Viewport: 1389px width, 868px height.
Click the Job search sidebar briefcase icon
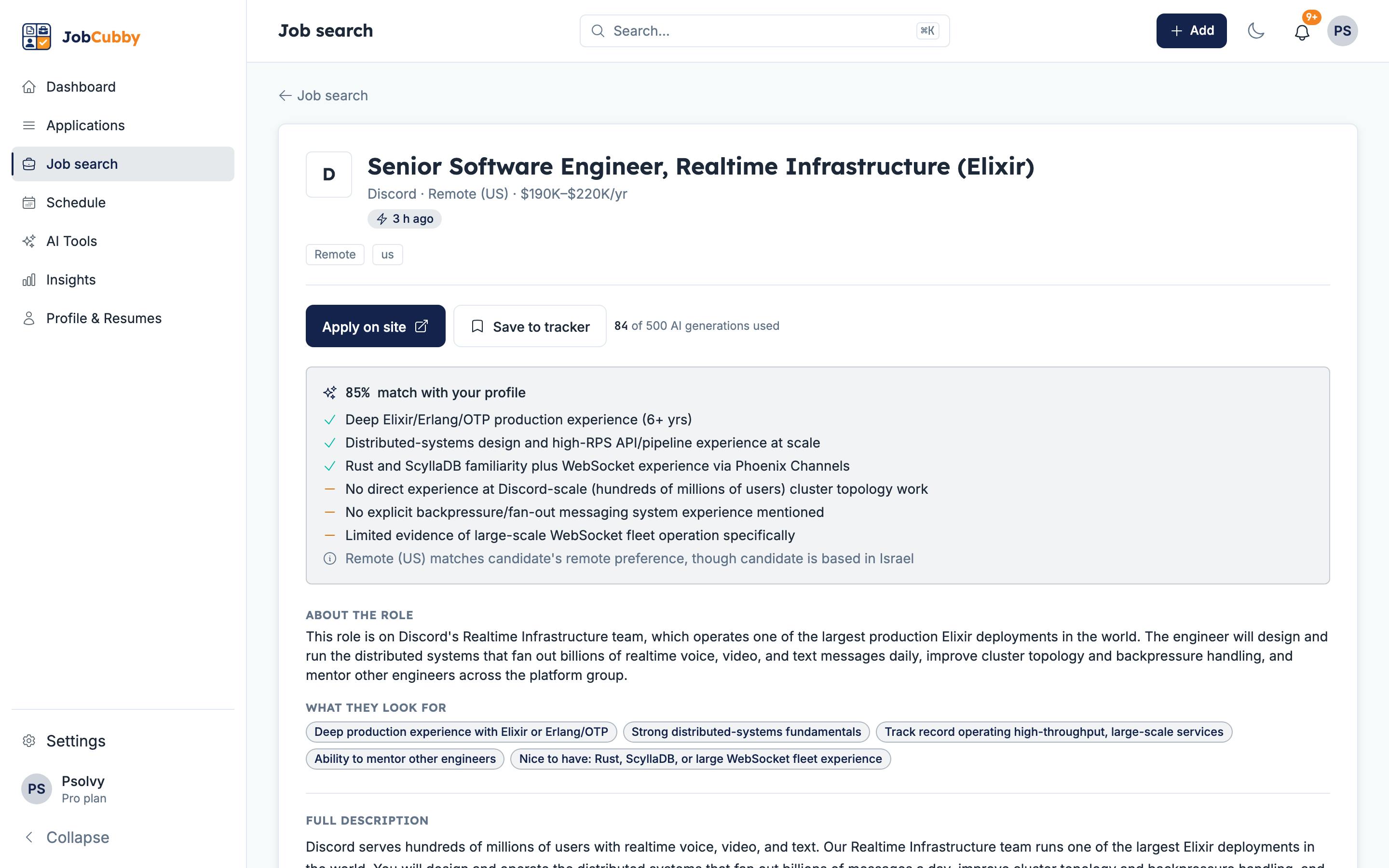(x=29, y=164)
